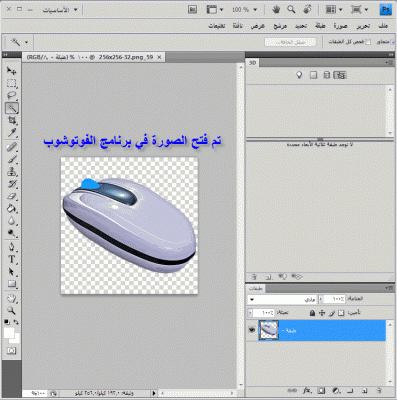The height and width of the screenshot is (400, 397).
Task: Add a layer mask in Layers panel
Action: click(321, 390)
